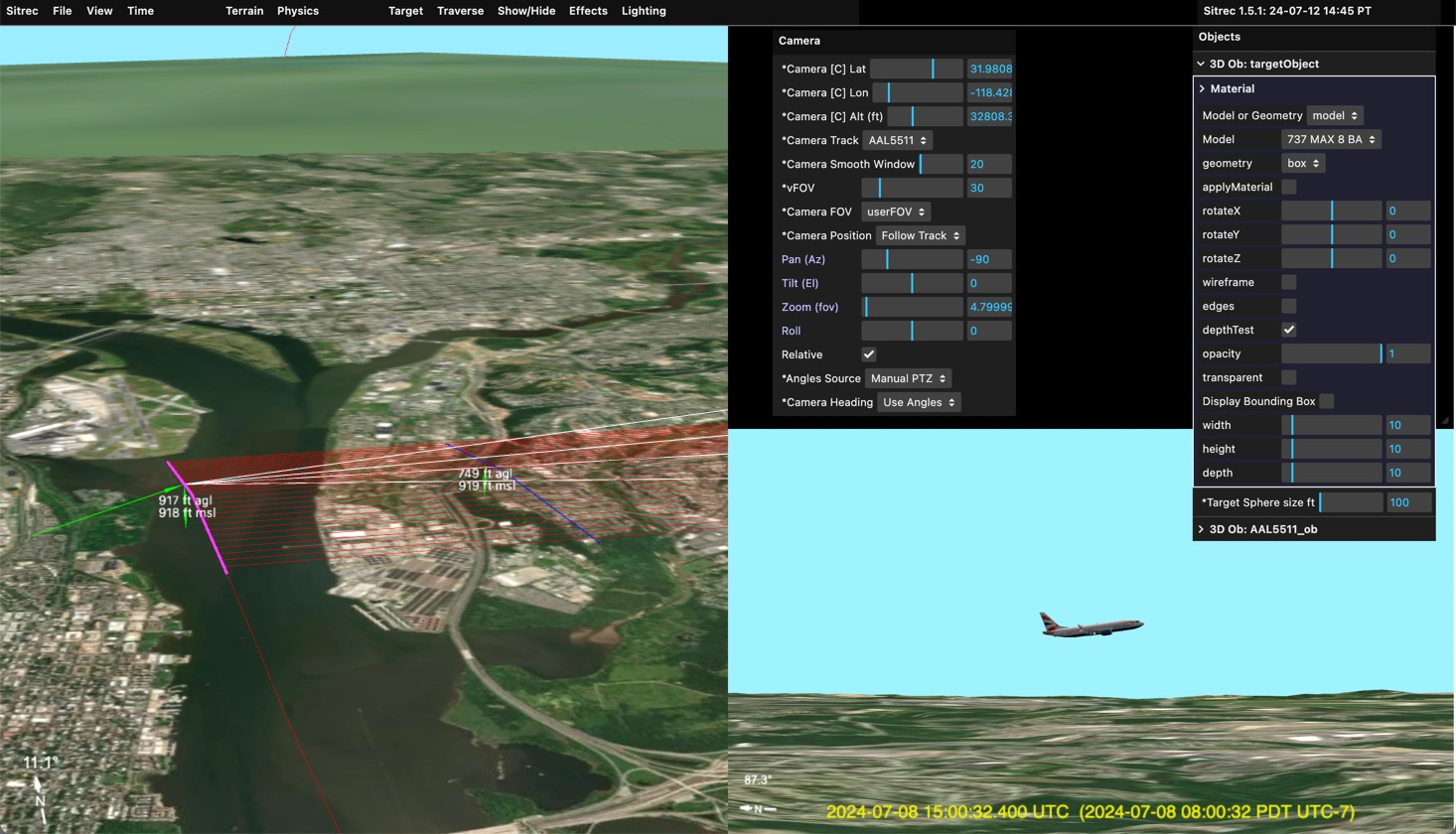This screenshot has height=834, width=1456.
Task: Expand the Material section
Action: pyautogui.click(x=1232, y=89)
